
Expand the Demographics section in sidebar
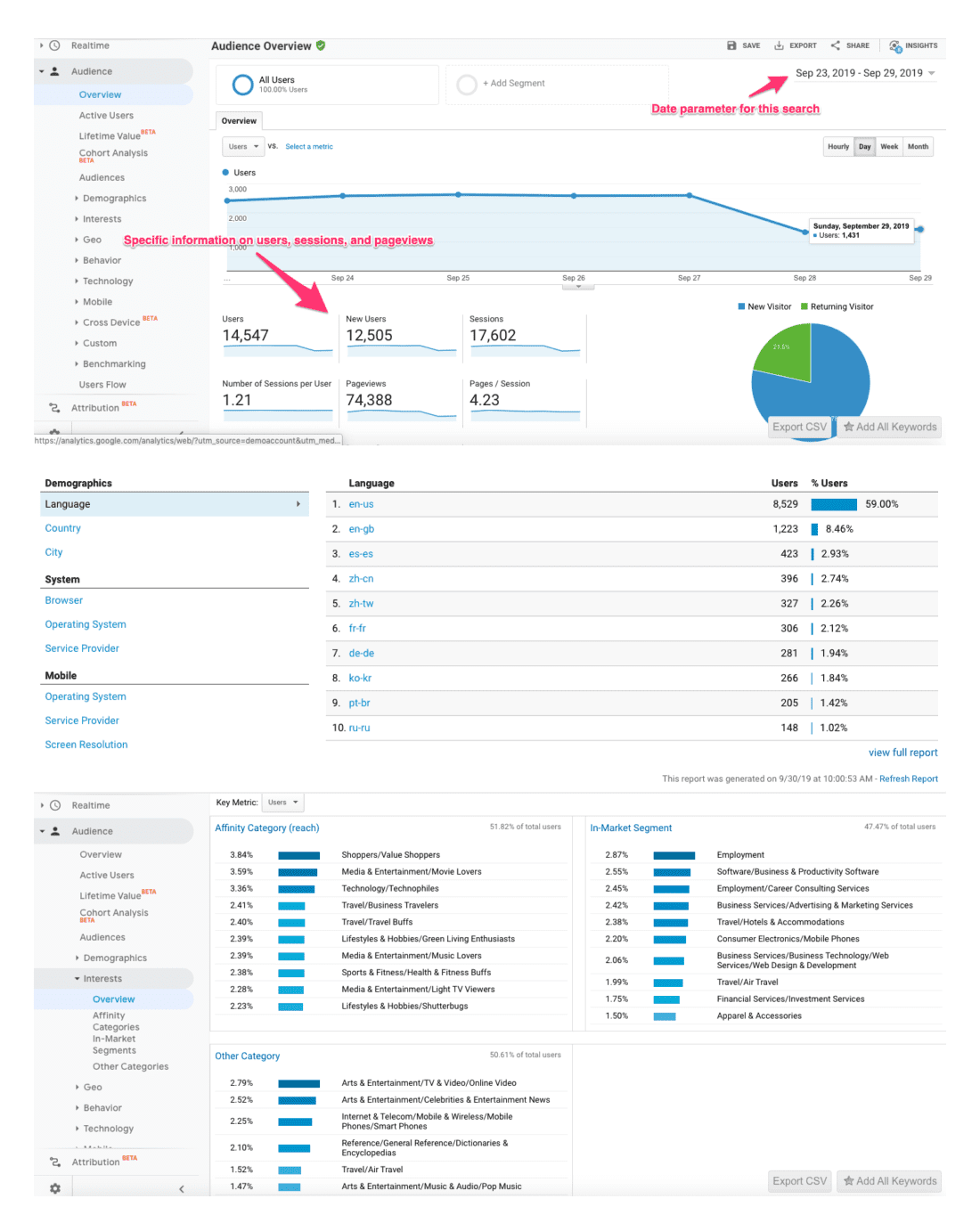[x=113, y=198]
